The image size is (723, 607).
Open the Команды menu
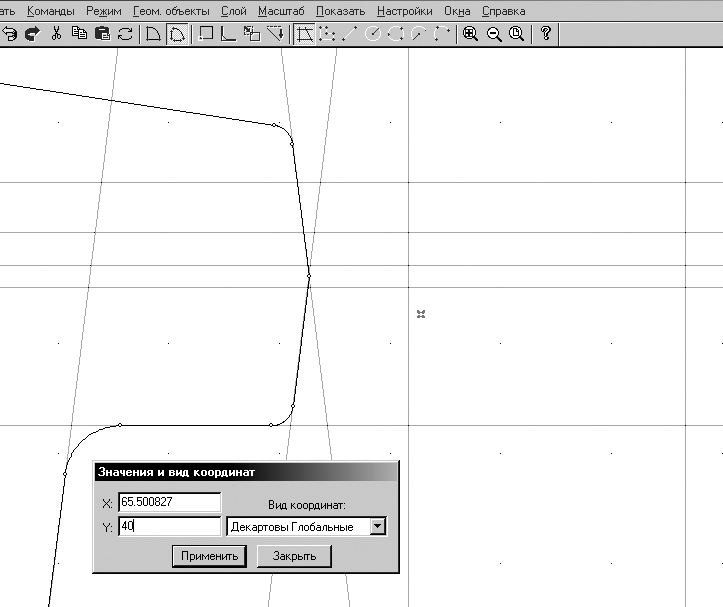(x=51, y=11)
